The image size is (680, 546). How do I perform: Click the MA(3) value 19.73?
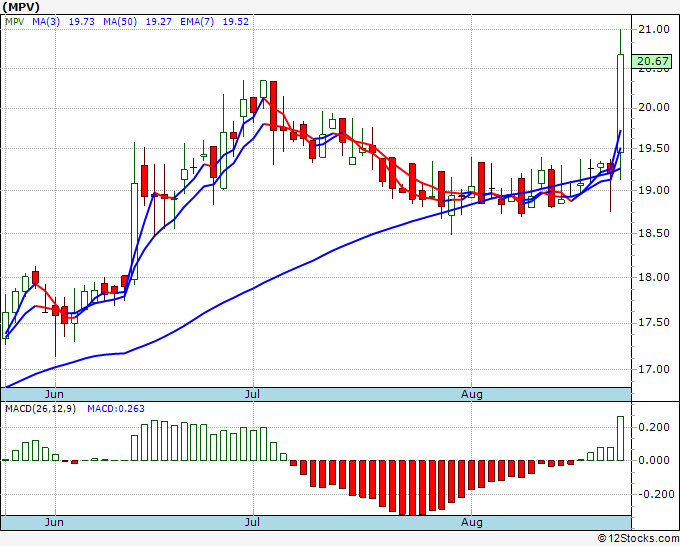82,21
